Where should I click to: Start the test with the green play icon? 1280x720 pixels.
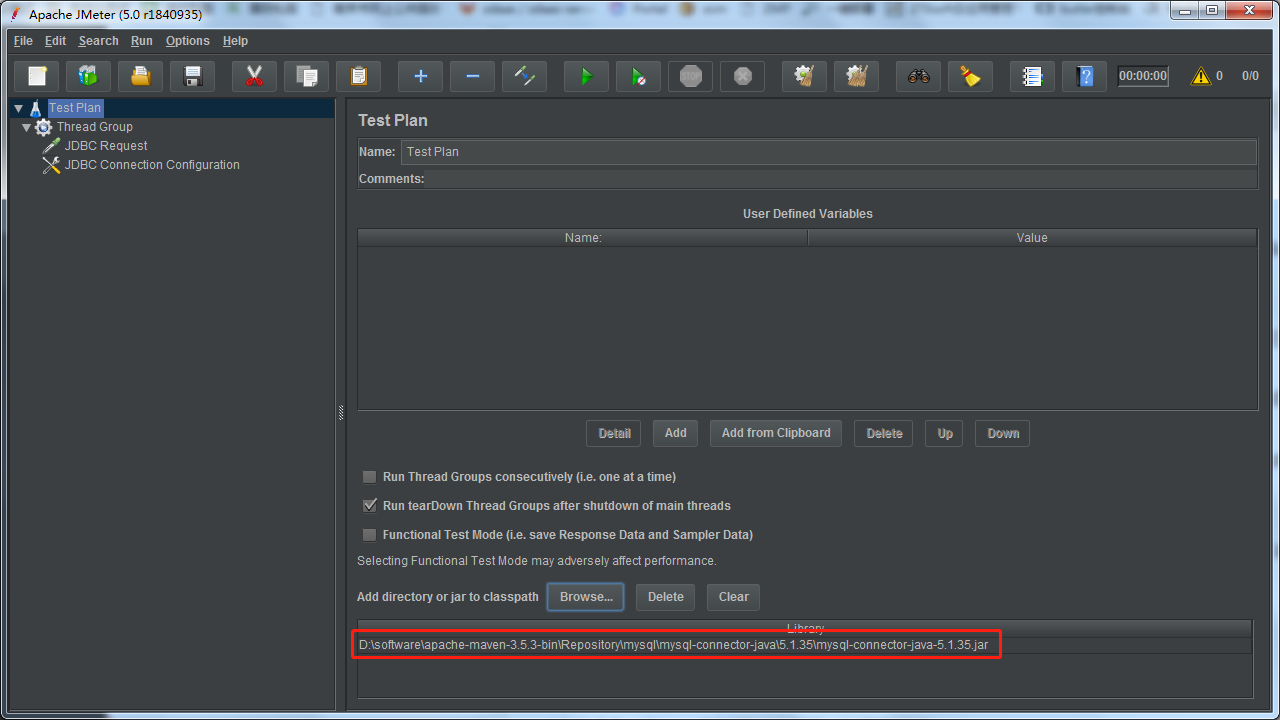coord(586,76)
